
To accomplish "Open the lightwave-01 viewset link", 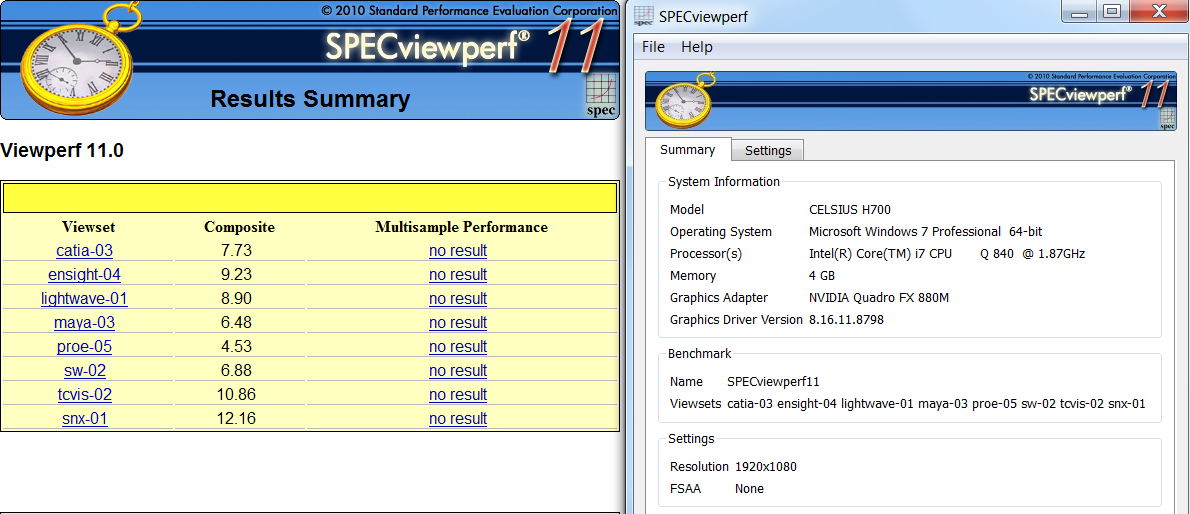I will pyautogui.click(x=84, y=298).
